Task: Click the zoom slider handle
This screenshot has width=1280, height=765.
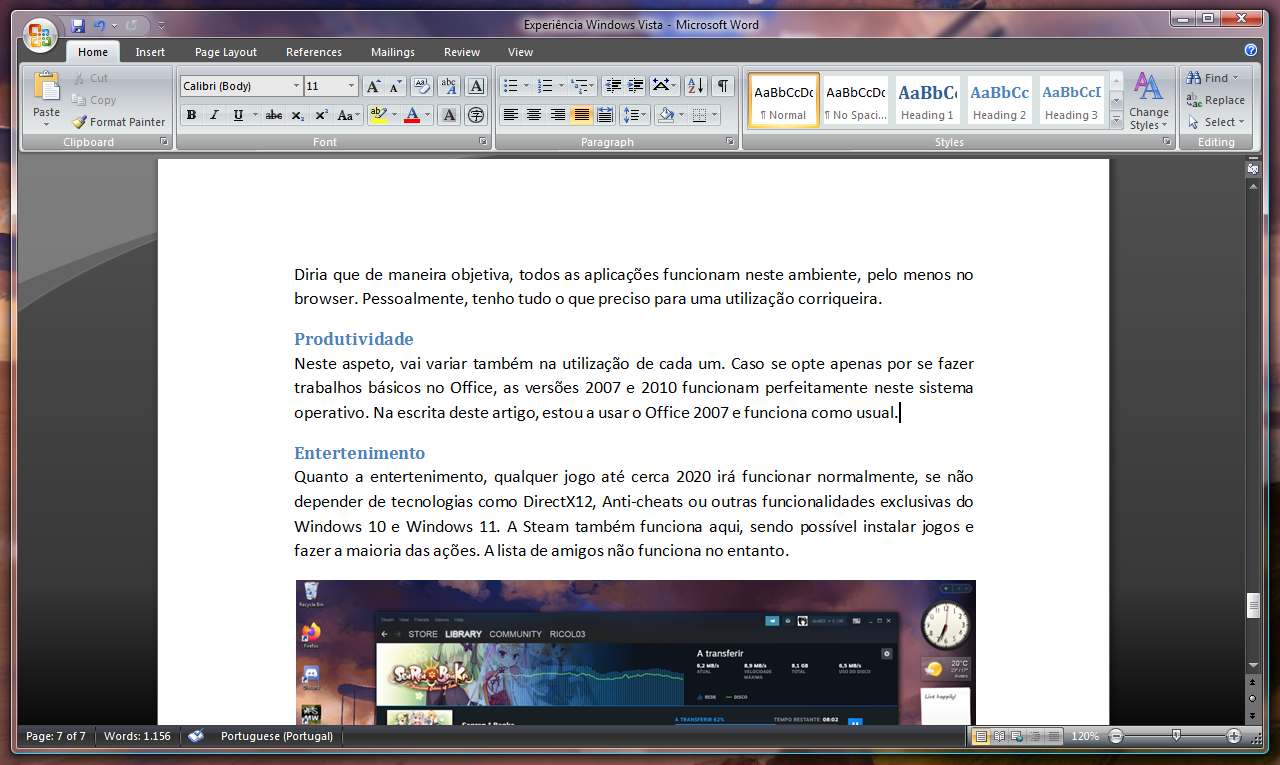Action: 1176,736
